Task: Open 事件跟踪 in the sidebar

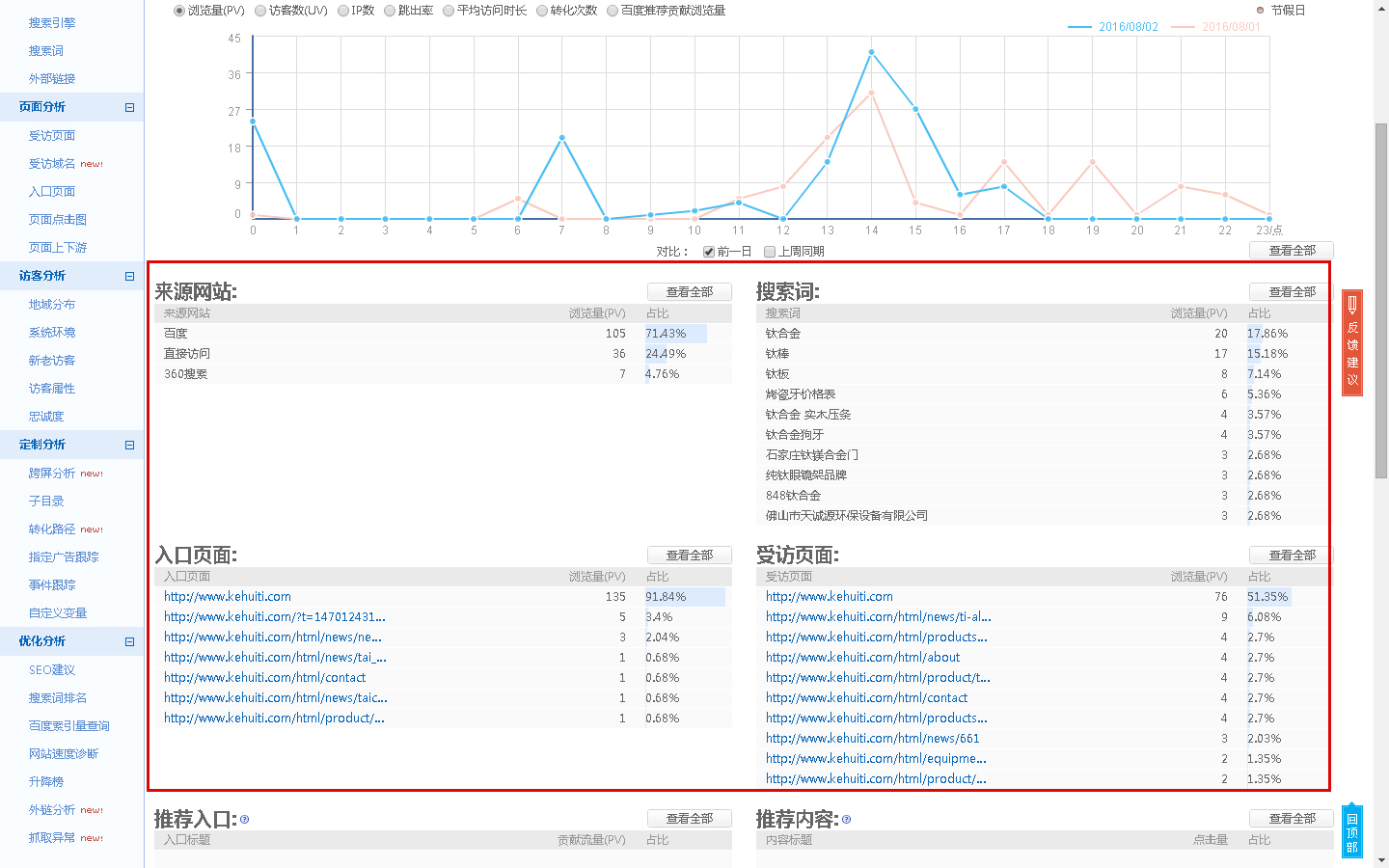Action: pos(52,585)
